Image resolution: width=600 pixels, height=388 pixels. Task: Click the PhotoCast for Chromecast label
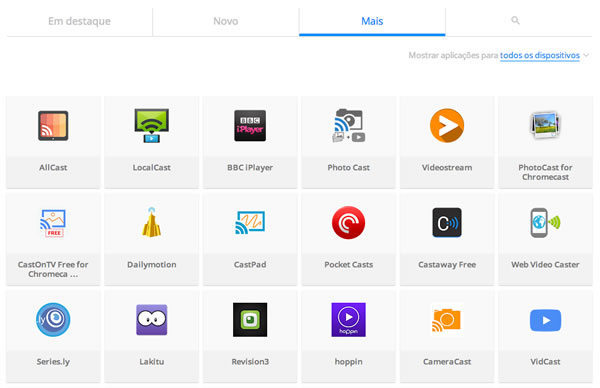coord(545,172)
